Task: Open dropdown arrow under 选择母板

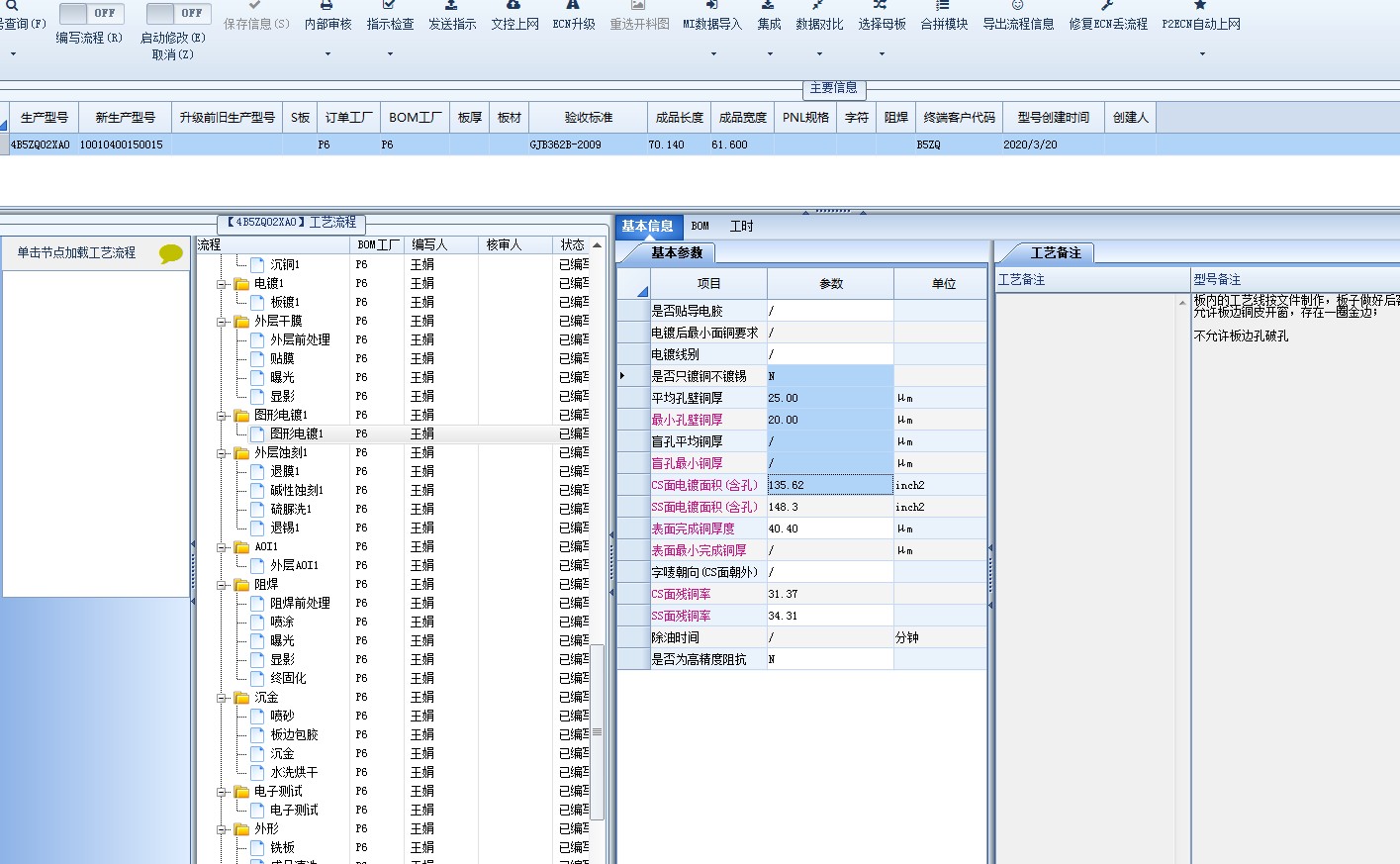Action: click(x=882, y=53)
